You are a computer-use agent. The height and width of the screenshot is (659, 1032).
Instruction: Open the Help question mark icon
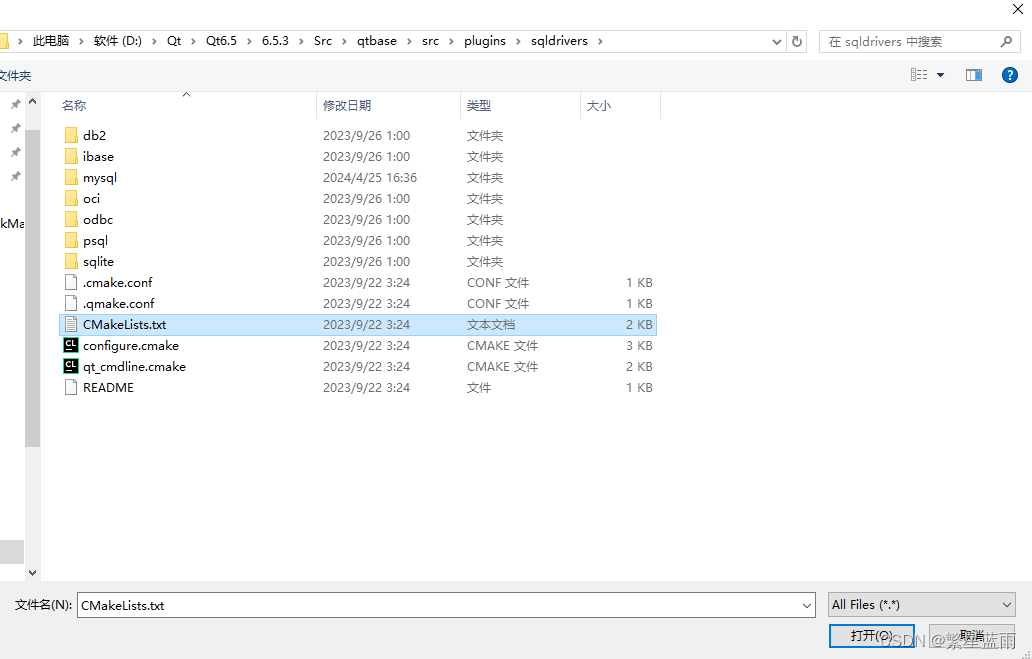(x=1010, y=74)
